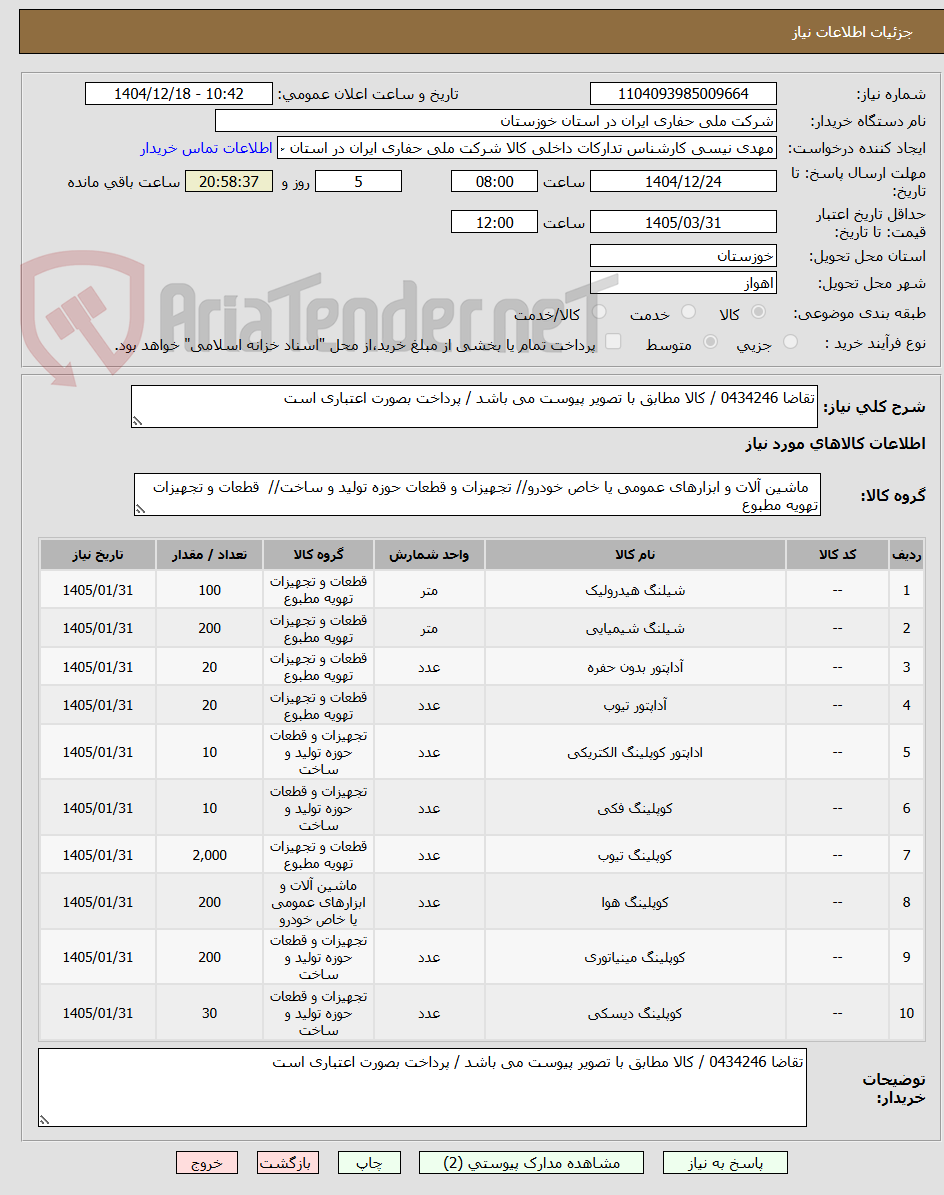This screenshot has height=1195, width=944.
Task: Select the item name شیلنگ هیدرولیک
Action: coord(635,590)
